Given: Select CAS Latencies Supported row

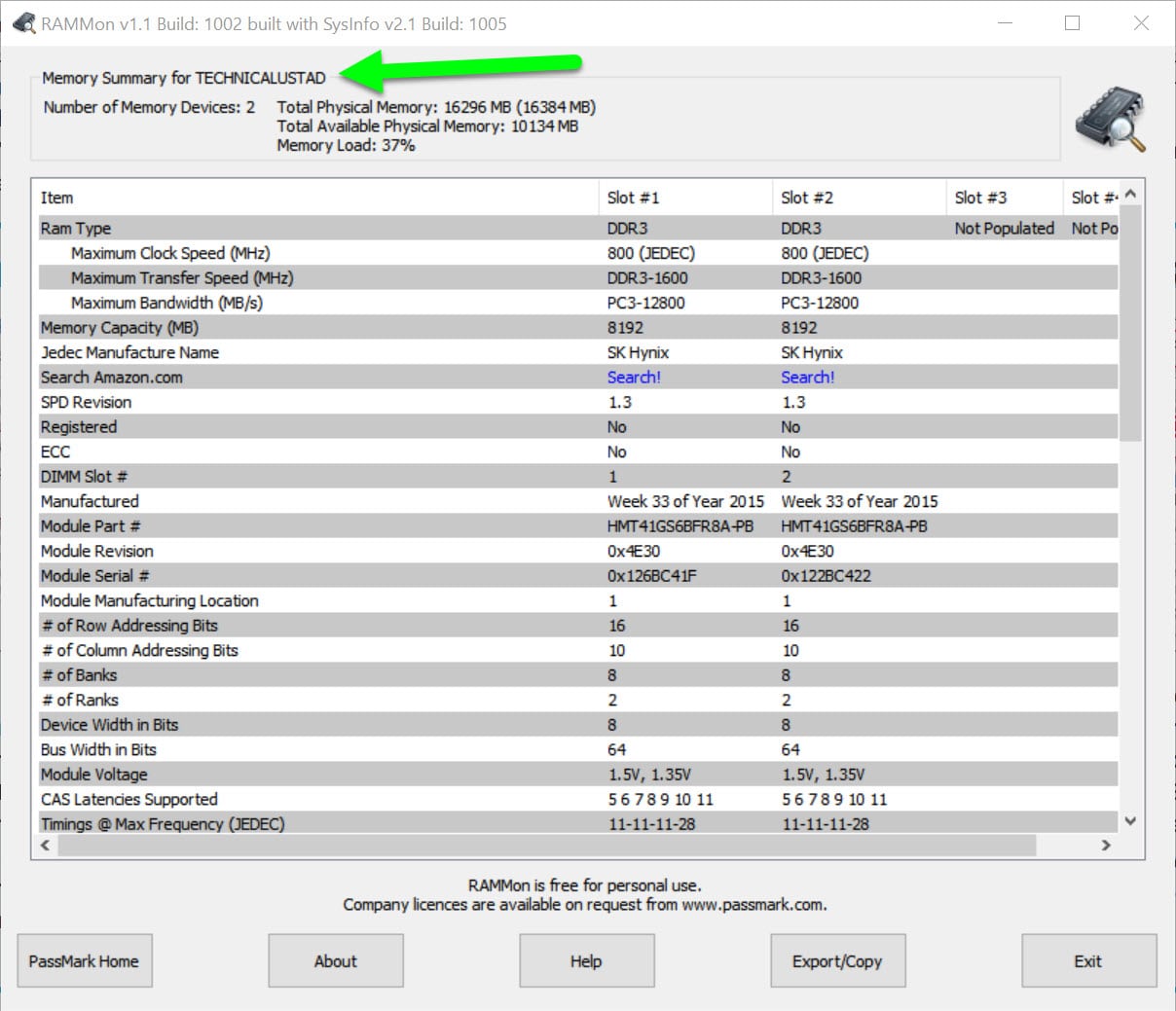Looking at the screenshot, I should (576, 799).
